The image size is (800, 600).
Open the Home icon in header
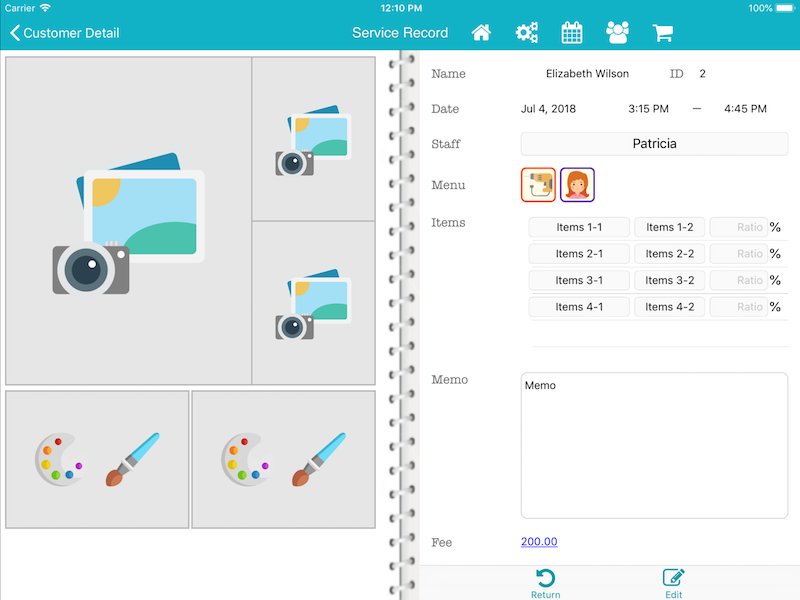(x=481, y=33)
